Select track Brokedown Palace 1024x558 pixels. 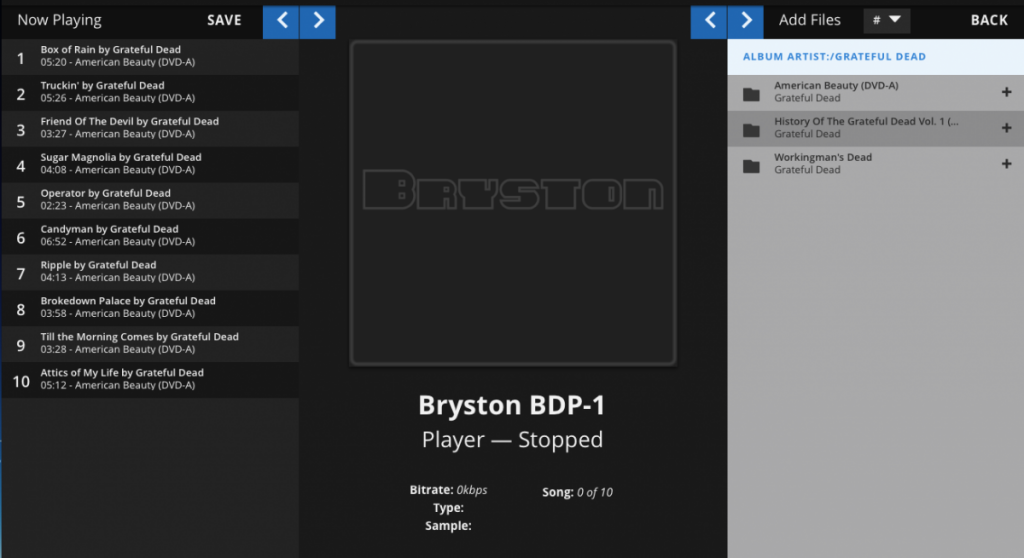click(x=150, y=308)
